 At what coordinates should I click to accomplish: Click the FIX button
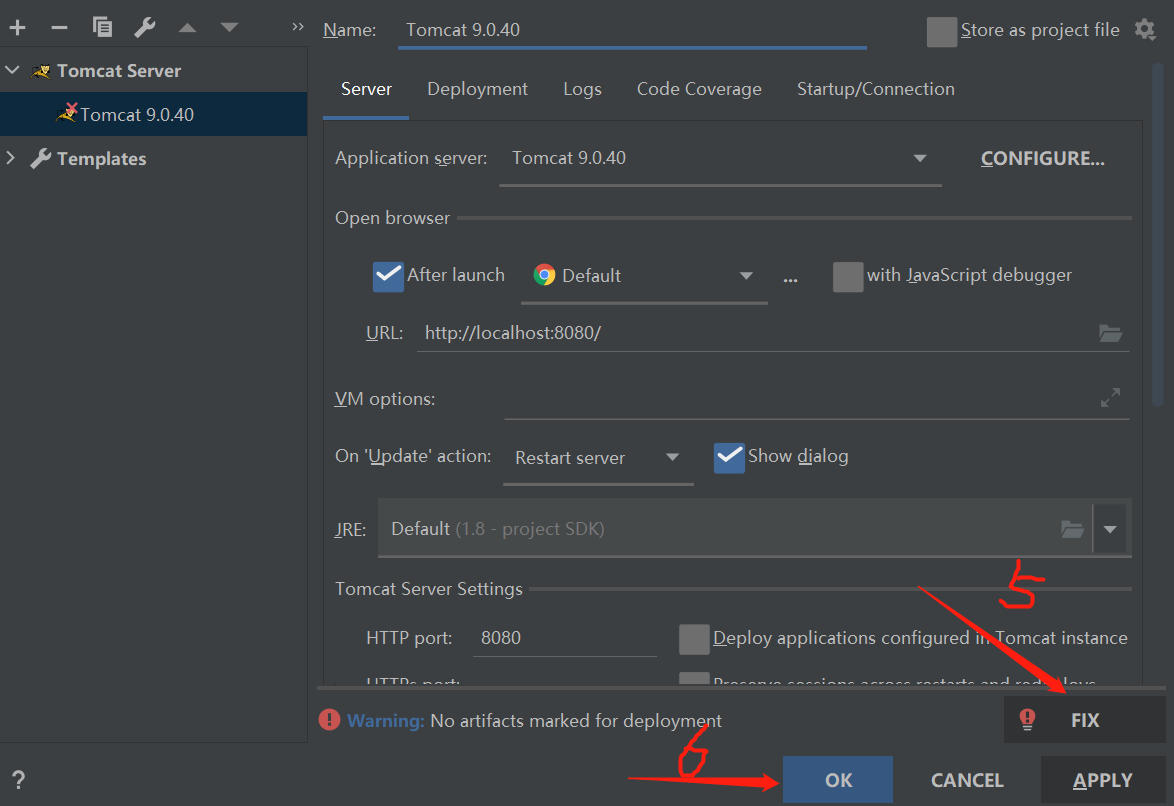[x=1084, y=720]
